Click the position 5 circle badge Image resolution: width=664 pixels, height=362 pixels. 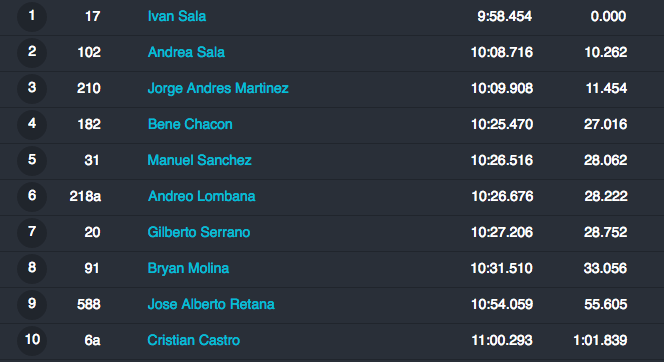pos(32,160)
